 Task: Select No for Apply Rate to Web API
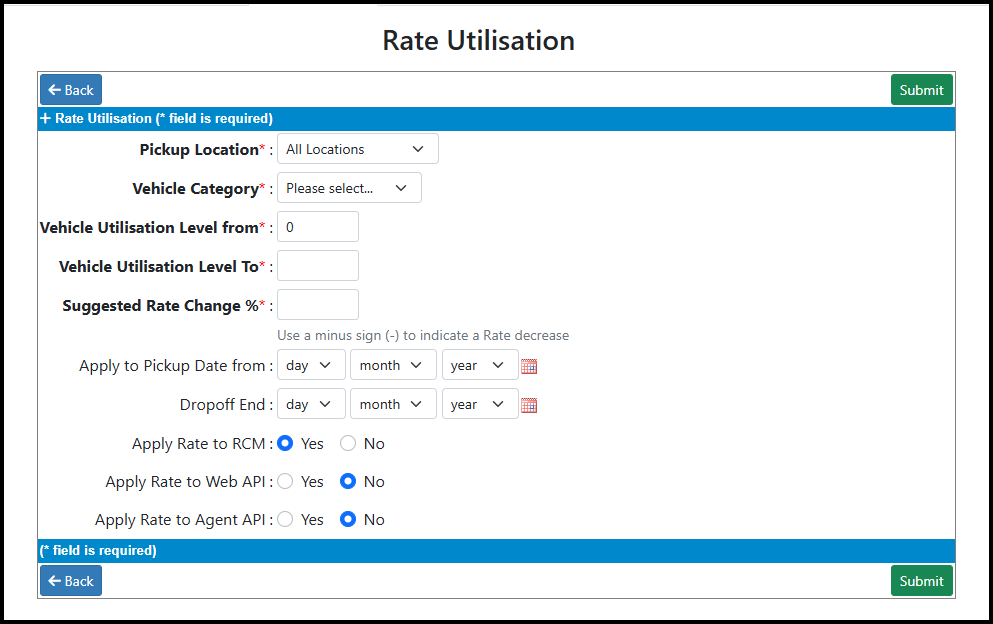pos(348,481)
